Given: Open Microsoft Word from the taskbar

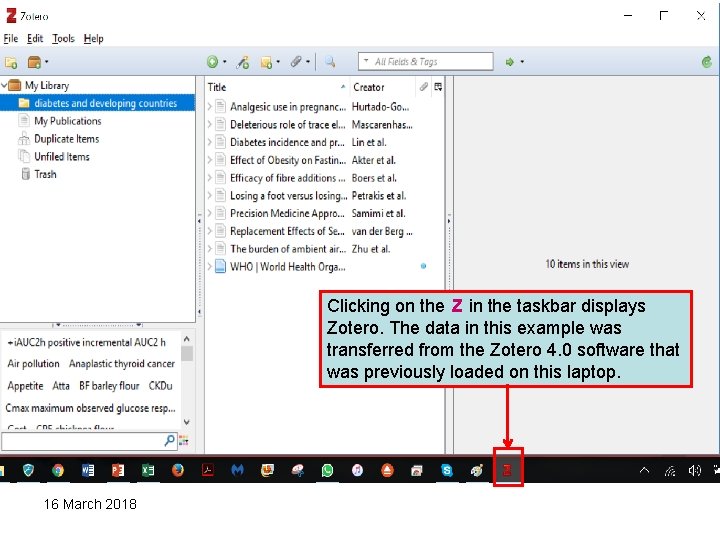Looking at the screenshot, I should tap(88, 470).
